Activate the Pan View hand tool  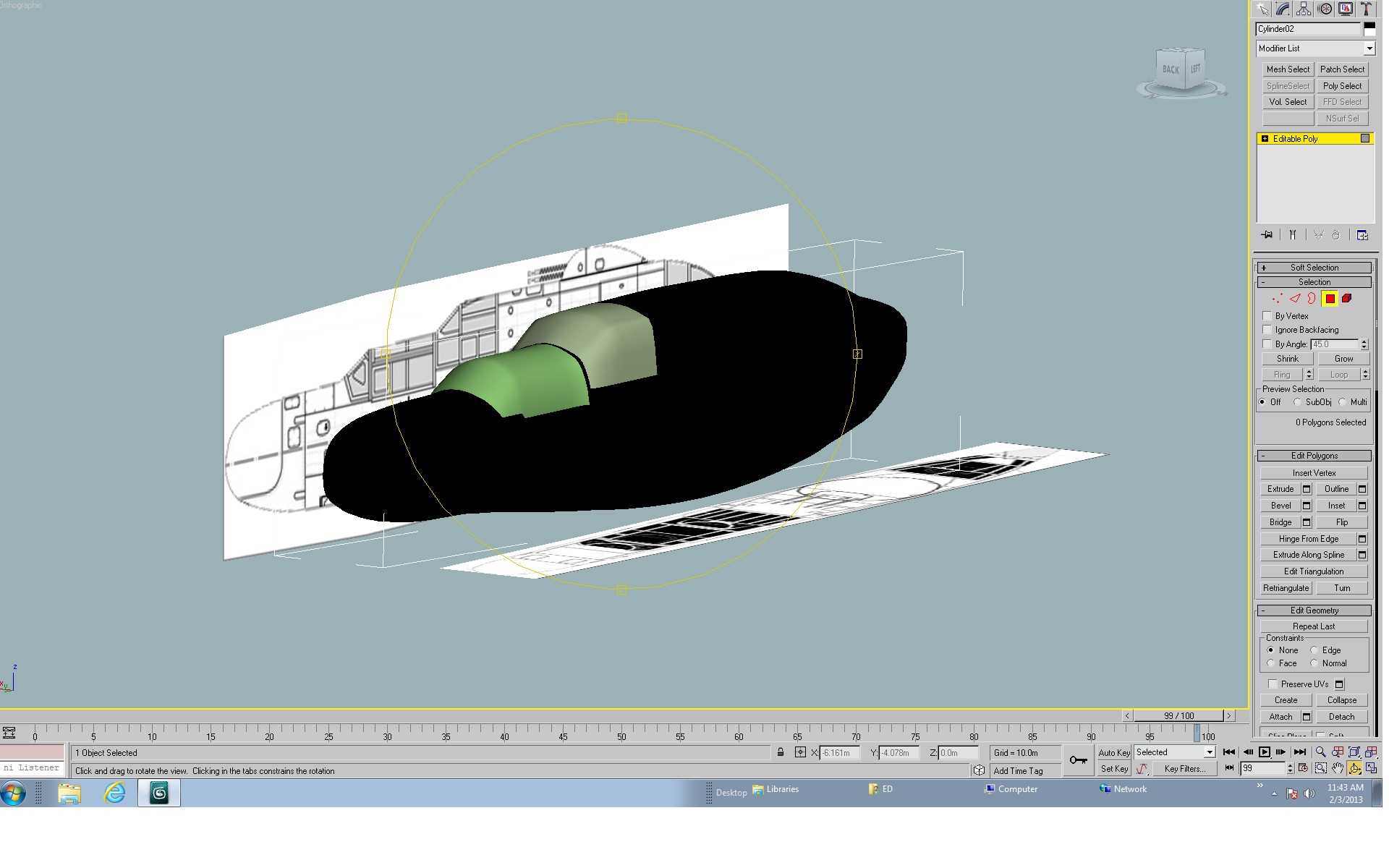click(1338, 768)
